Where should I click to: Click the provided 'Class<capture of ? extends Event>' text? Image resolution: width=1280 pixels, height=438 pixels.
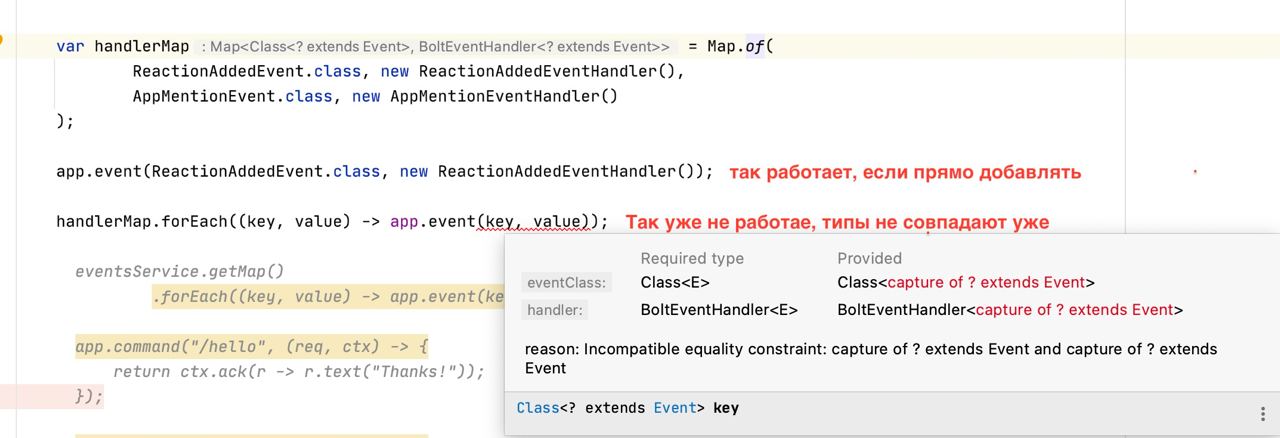coord(966,283)
